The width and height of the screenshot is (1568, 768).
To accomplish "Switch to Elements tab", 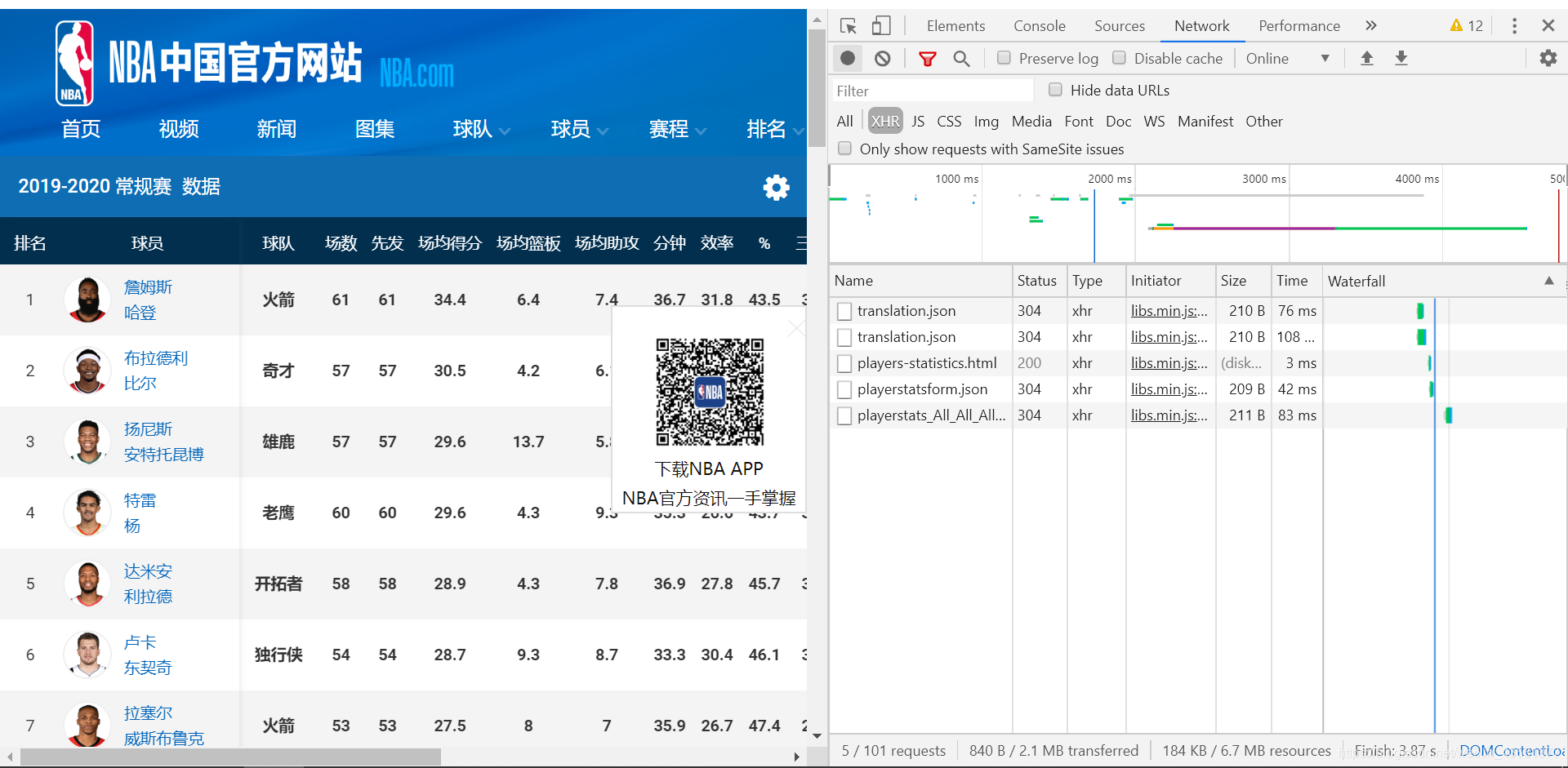I will pyautogui.click(x=955, y=26).
